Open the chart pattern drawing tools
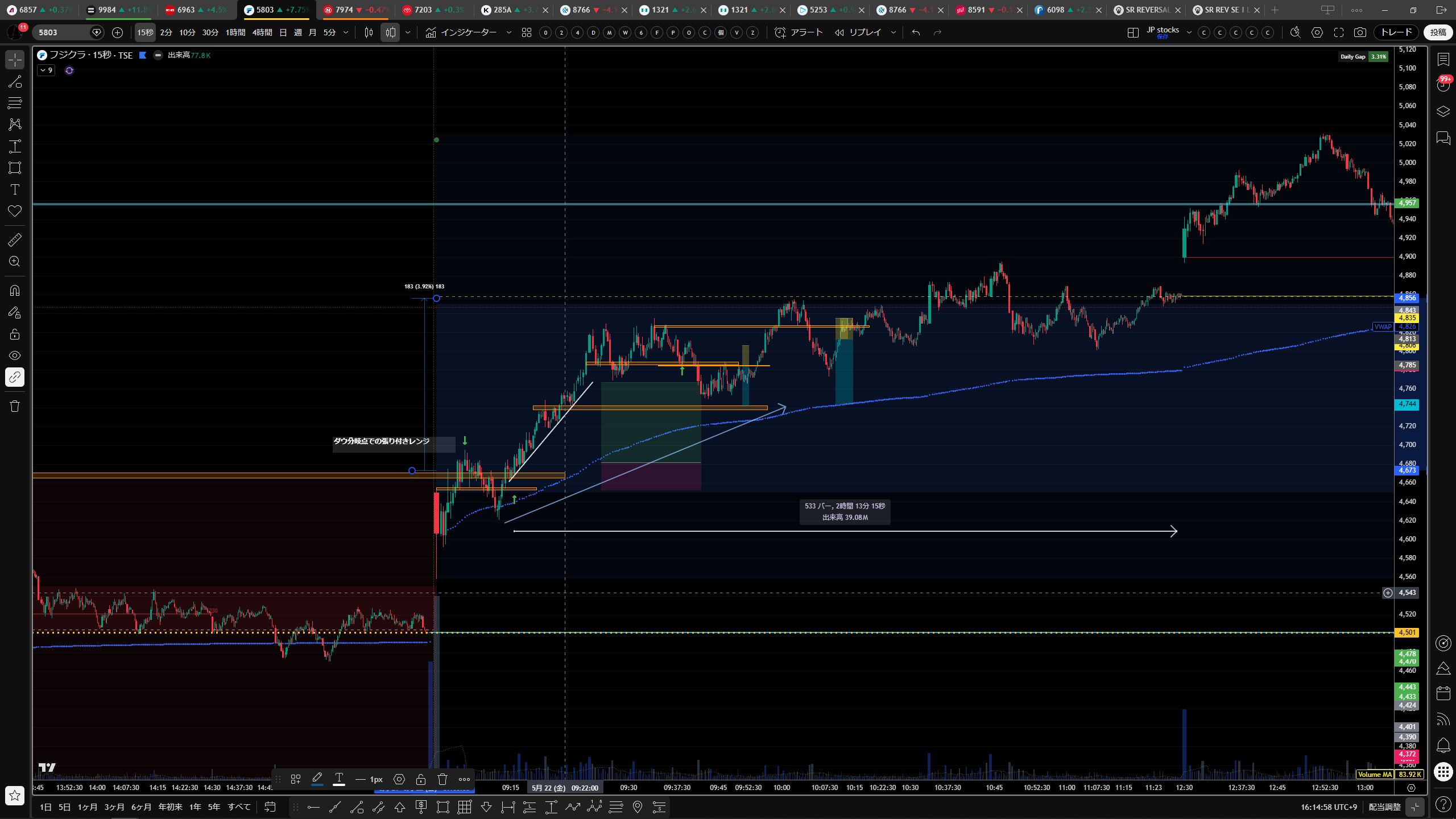This screenshot has width=1456, height=819. coord(15,124)
